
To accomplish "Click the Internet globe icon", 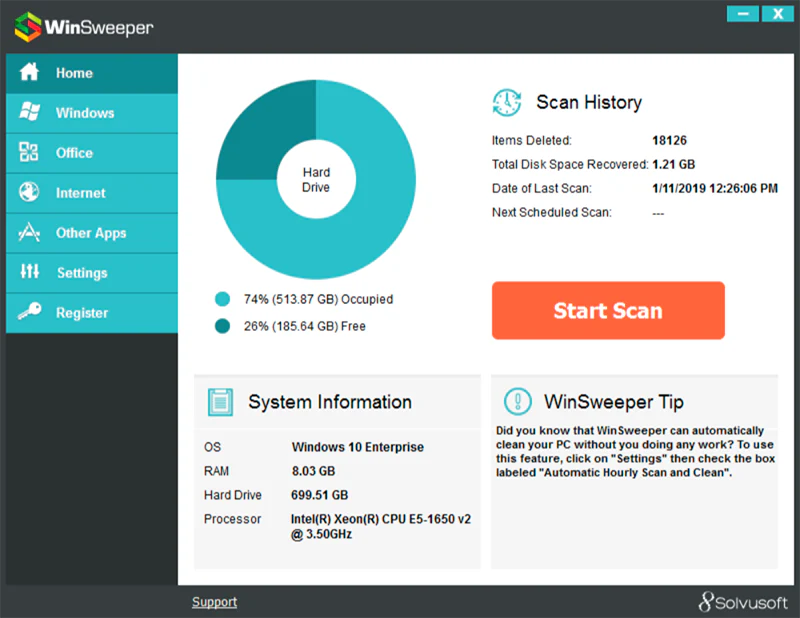I will coord(29,192).
